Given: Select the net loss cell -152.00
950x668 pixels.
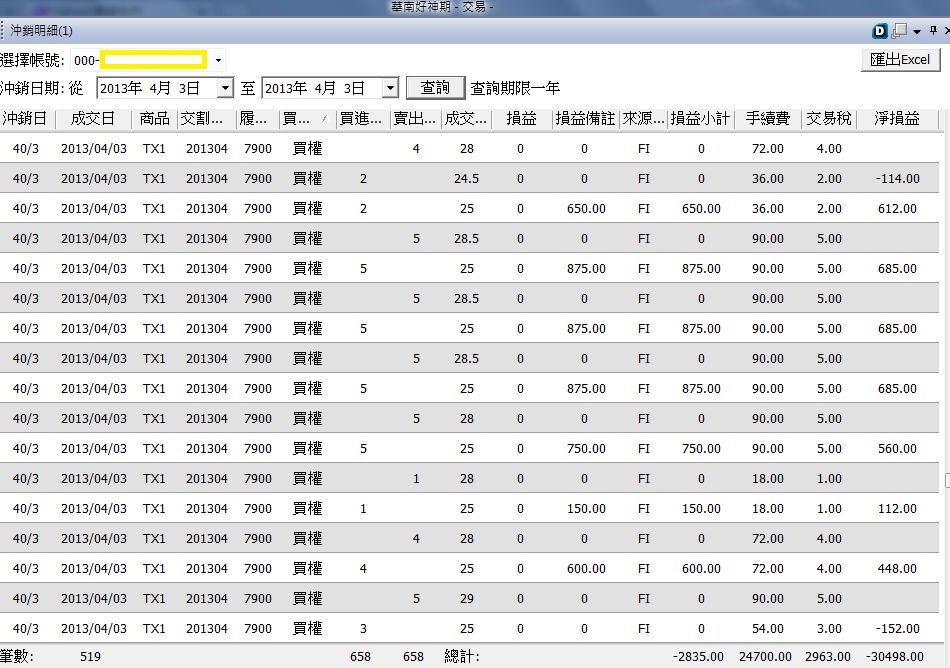Looking at the screenshot, I should click(897, 629).
